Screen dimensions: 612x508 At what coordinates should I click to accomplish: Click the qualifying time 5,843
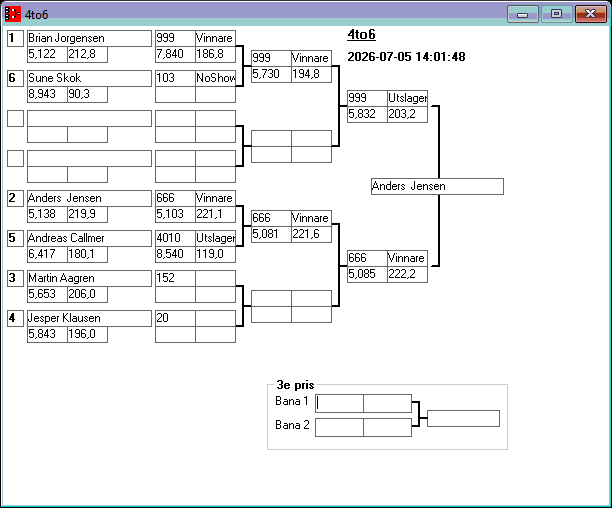click(47, 334)
